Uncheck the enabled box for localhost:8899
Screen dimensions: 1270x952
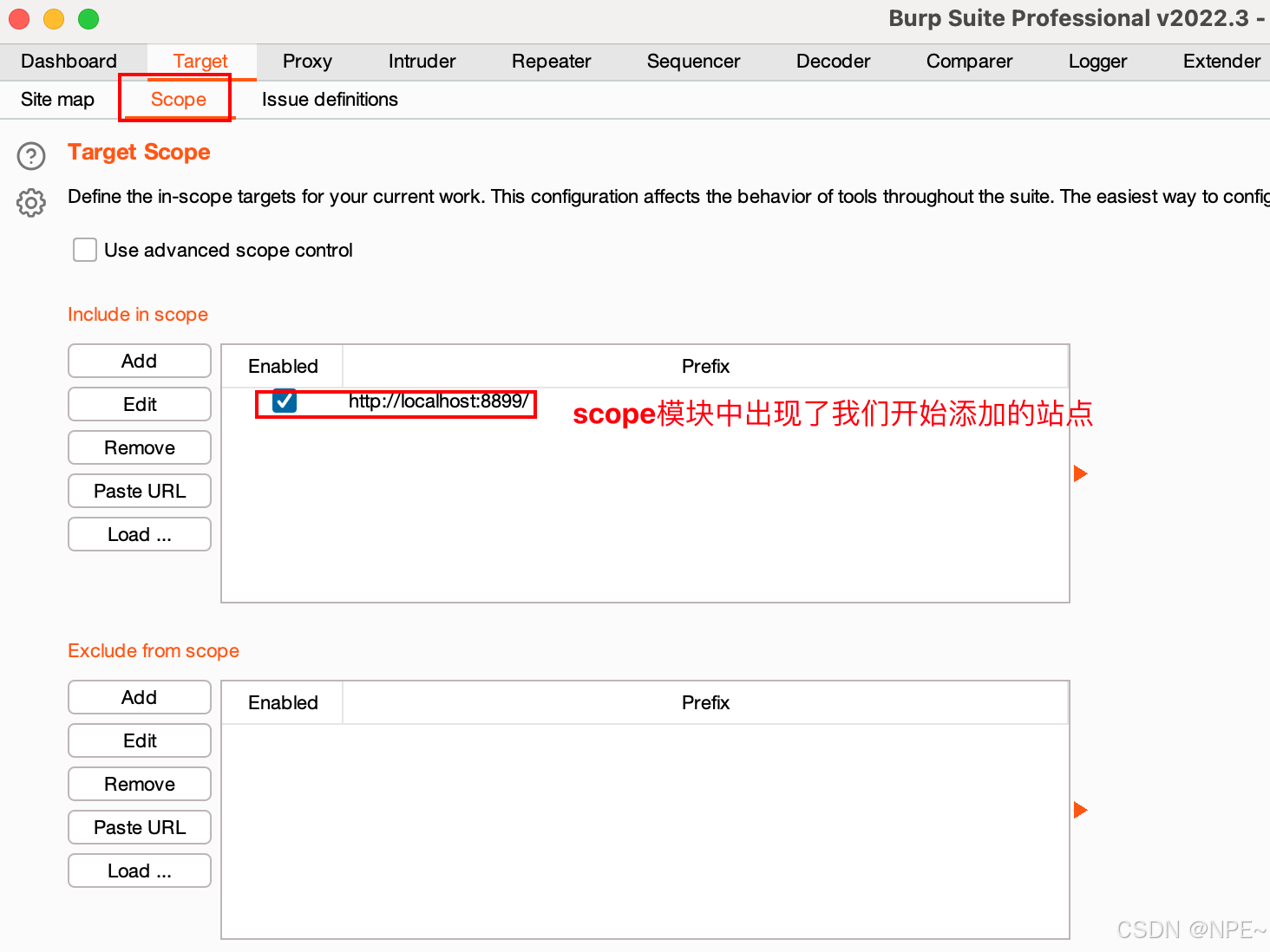[285, 401]
